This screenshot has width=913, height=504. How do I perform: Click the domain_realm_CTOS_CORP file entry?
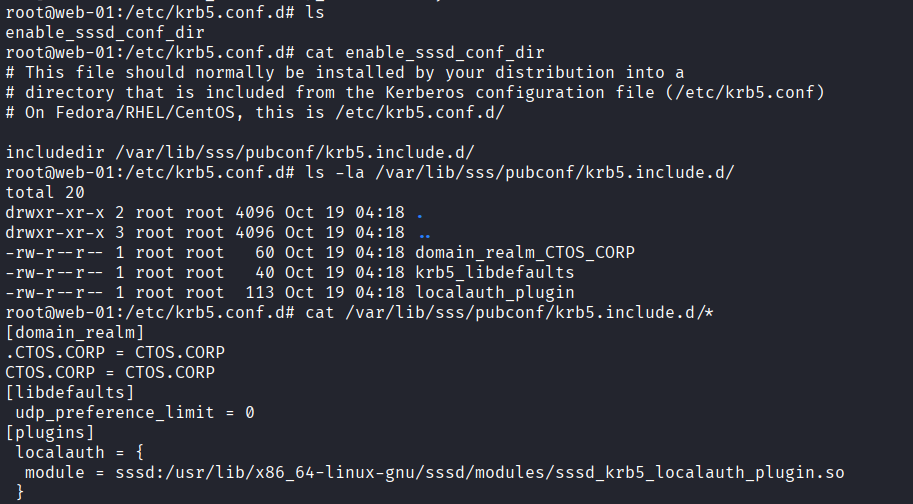(525, 253)
